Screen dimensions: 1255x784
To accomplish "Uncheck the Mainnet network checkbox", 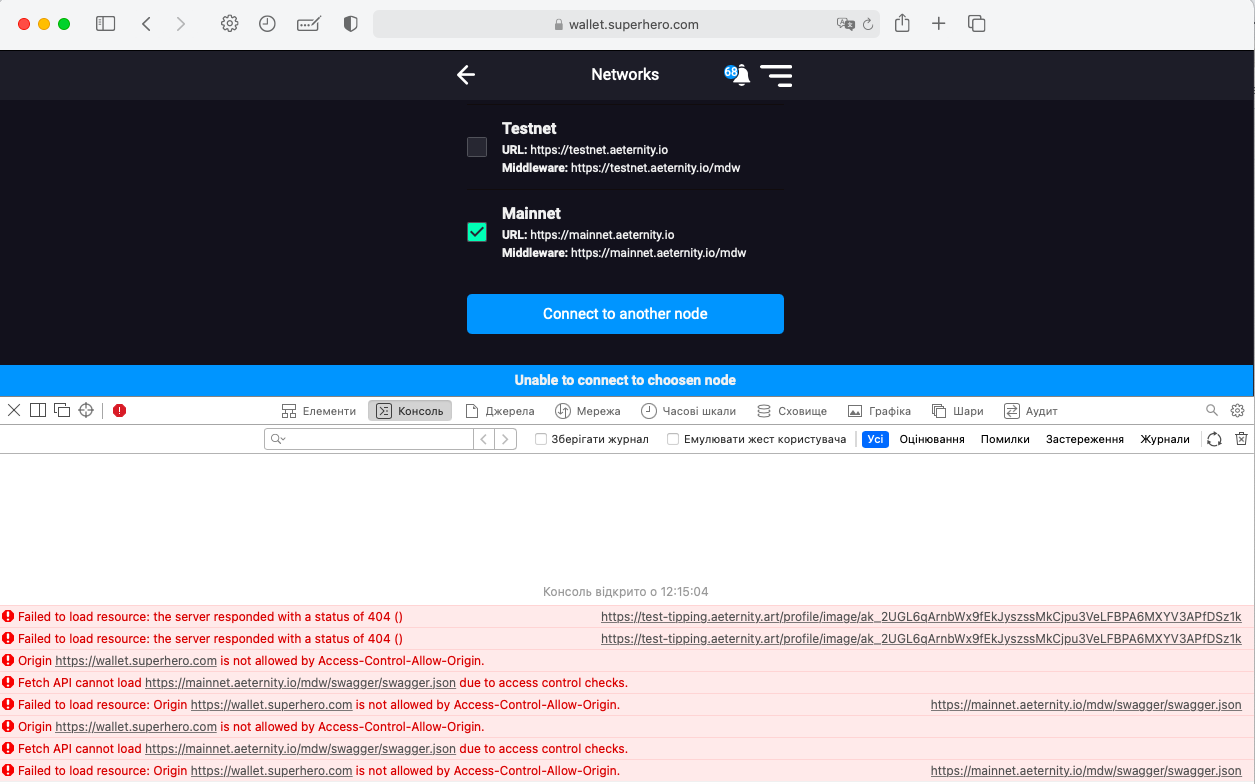I will click(476, 231).
